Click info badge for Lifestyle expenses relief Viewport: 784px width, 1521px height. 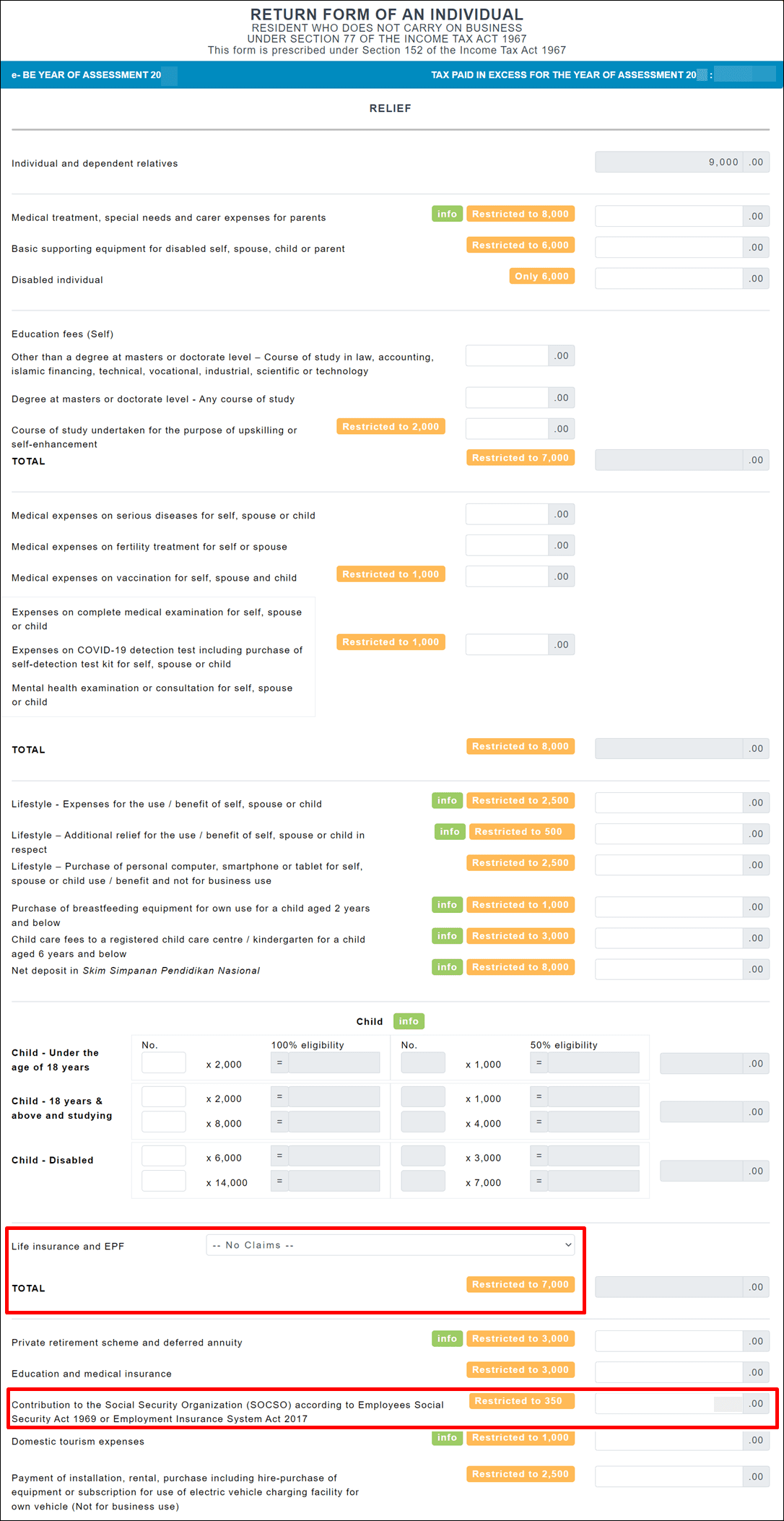(447, 800)
